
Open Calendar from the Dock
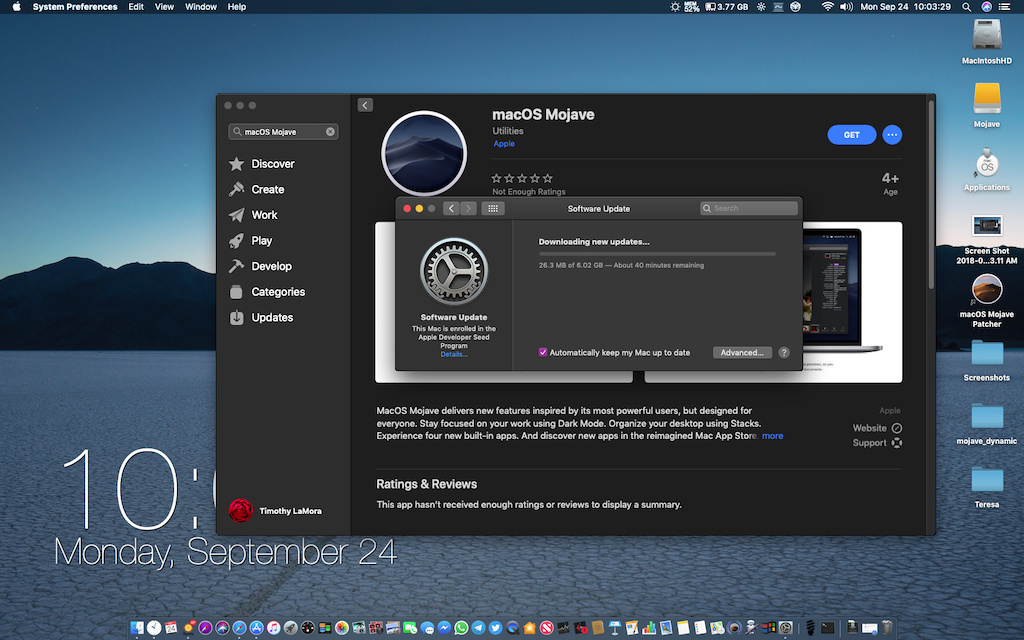point(171,628)
